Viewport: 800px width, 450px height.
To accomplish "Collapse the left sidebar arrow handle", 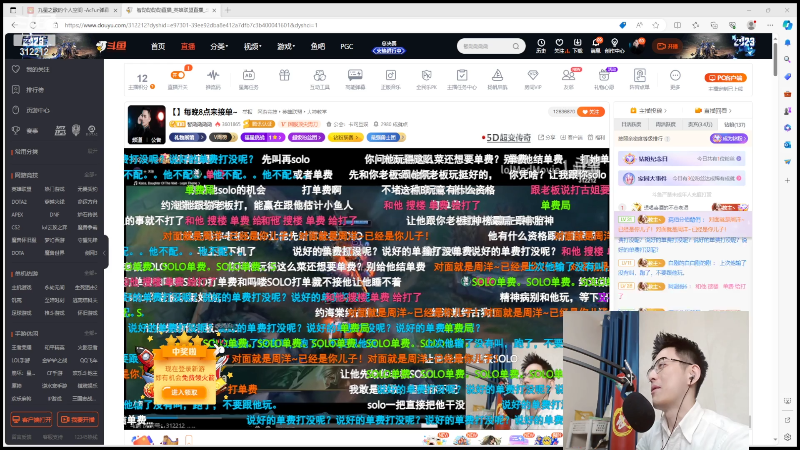I will click(105, 252).
